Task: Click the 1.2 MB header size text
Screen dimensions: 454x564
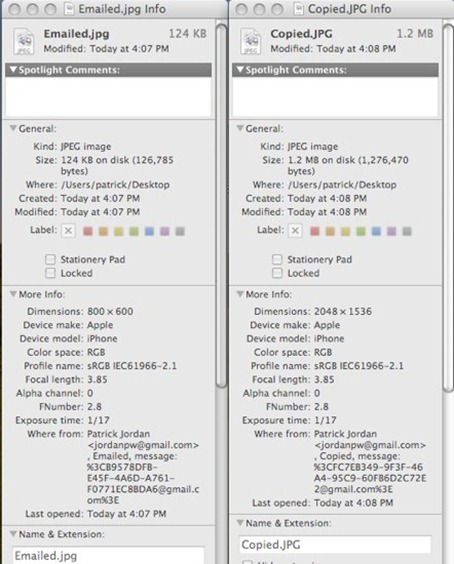Action: (x=415, y=34)
